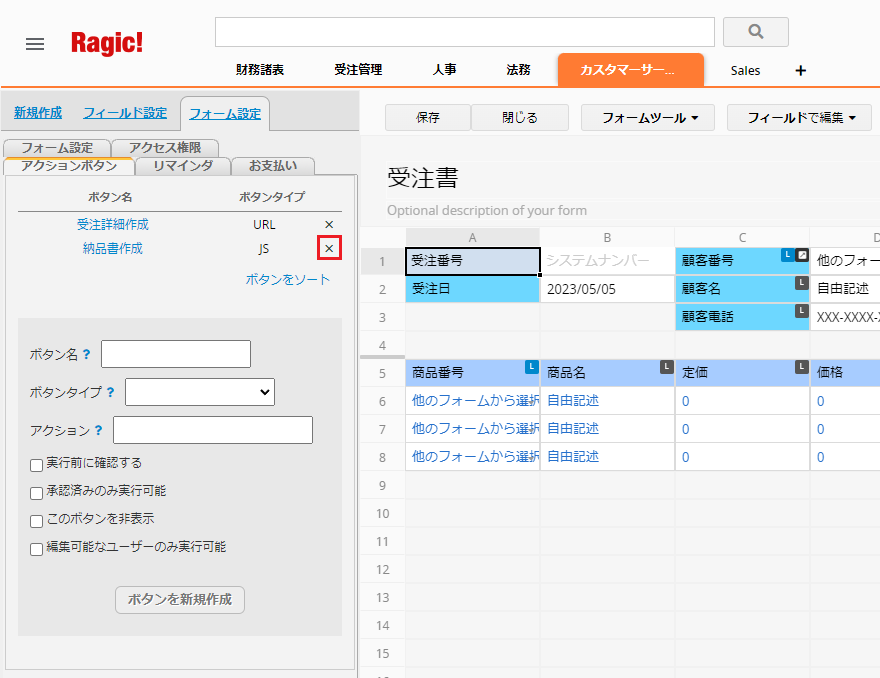Toggle このボタンを非表示 checkbox
The width and height of the screenshot is (880, 678).
(37, 520)
